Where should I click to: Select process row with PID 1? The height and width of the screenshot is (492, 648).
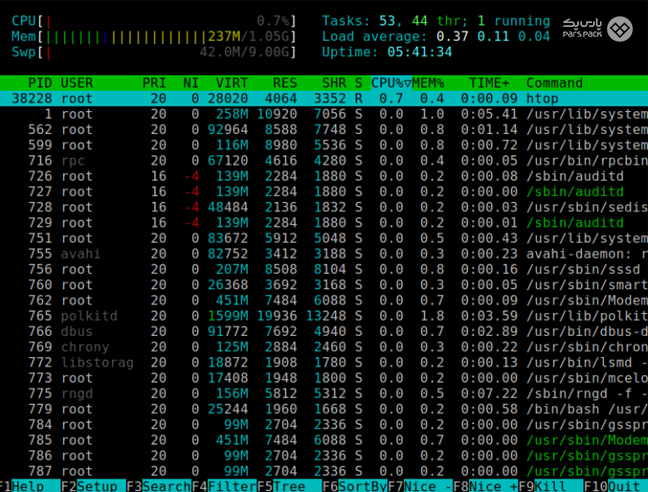point(324,114)
